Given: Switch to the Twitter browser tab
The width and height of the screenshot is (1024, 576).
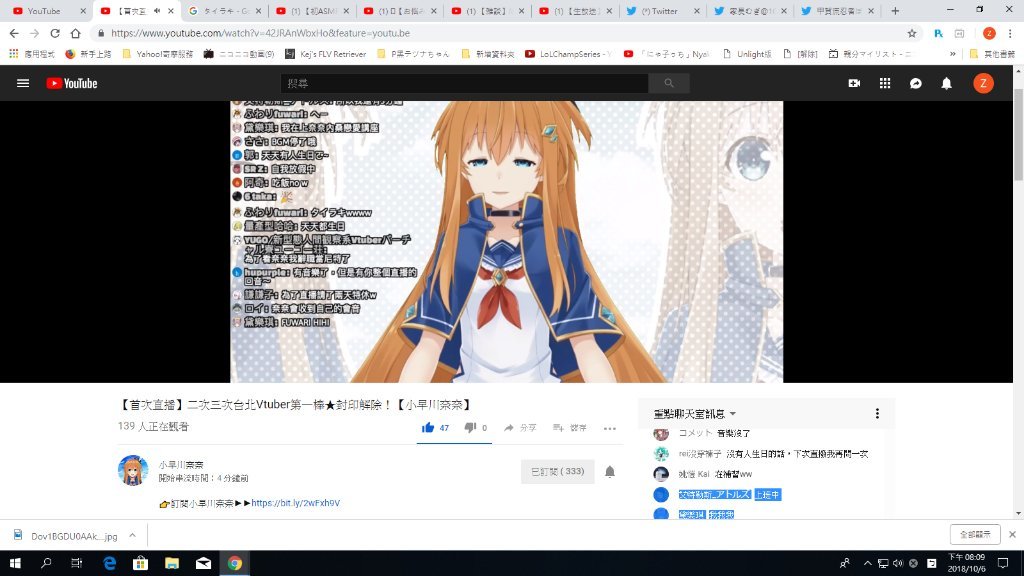Looking at the screenshot, I should (x=656, y=11).
